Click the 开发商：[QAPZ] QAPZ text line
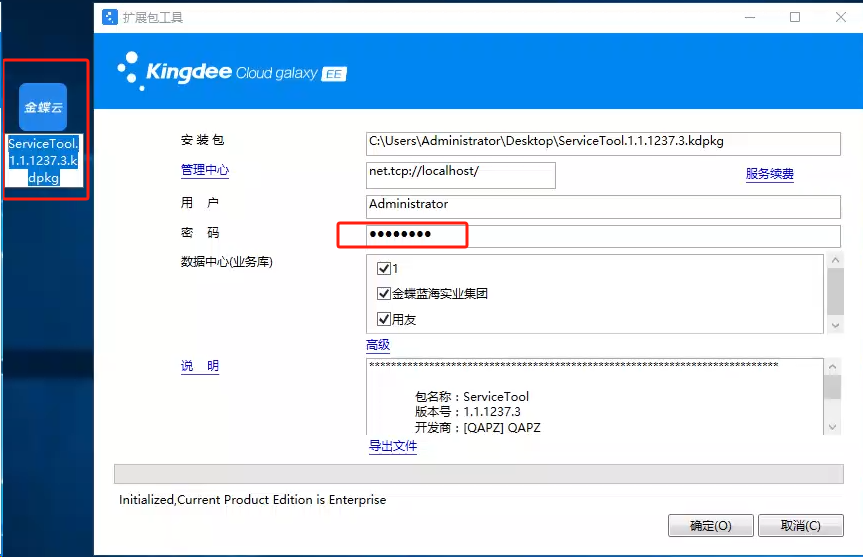This screenshot has width=863, height=557. [477, 428]
